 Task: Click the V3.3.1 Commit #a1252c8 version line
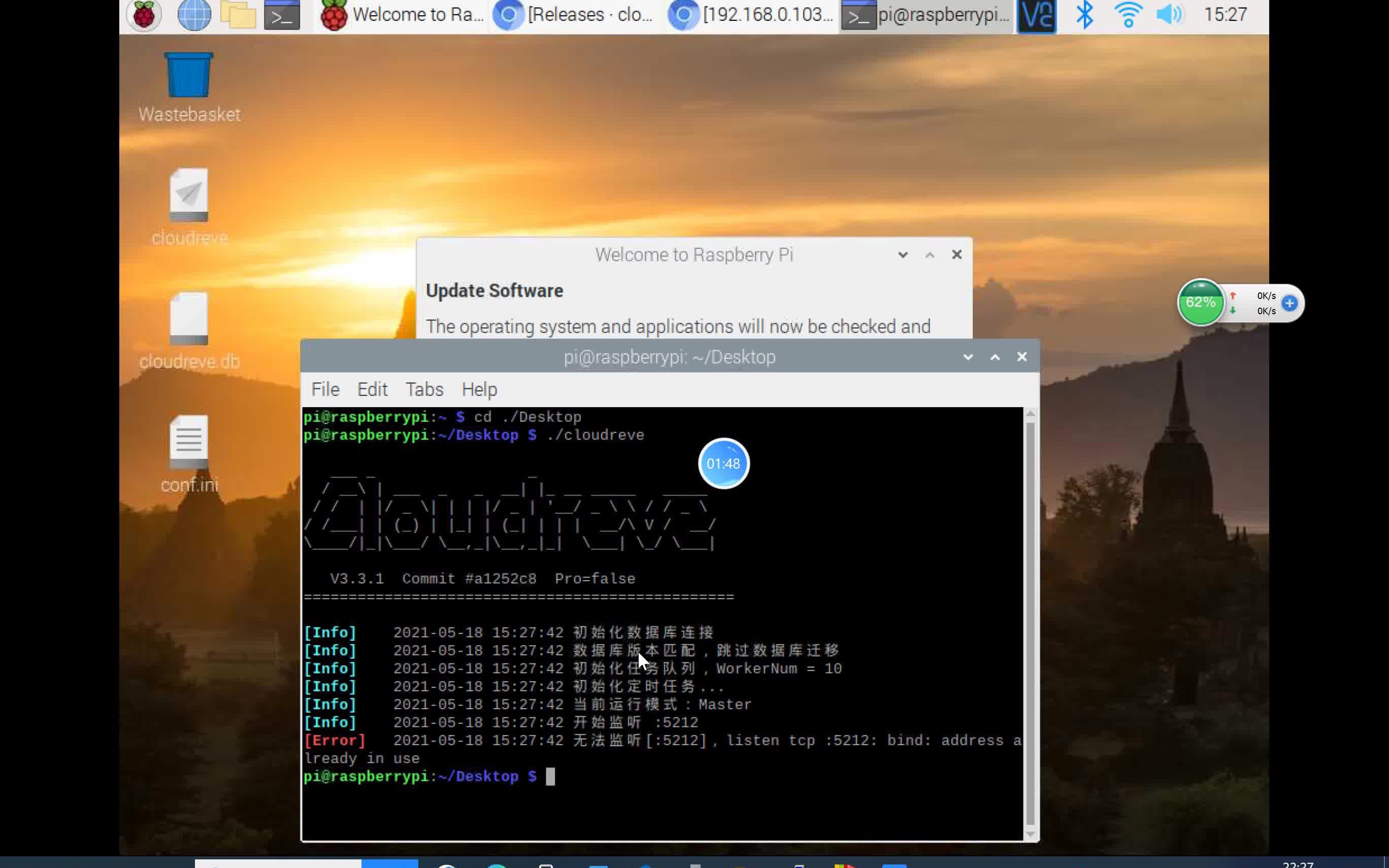(x=483, y=579)
